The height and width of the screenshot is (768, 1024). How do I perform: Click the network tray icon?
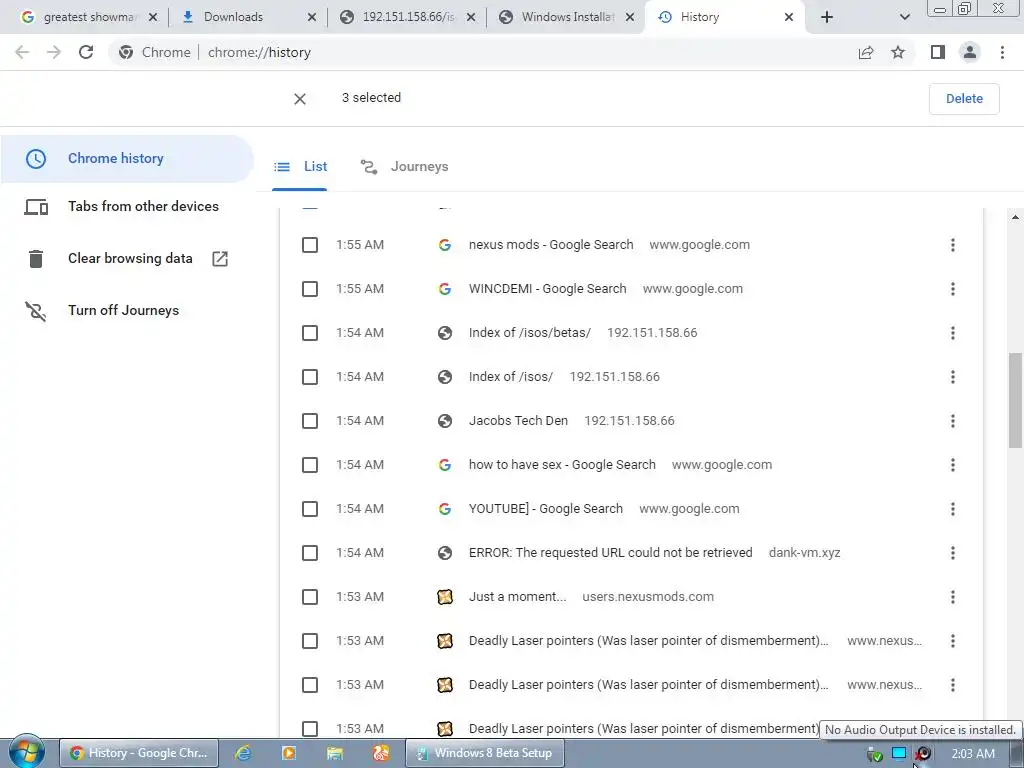tap(899, 754)
